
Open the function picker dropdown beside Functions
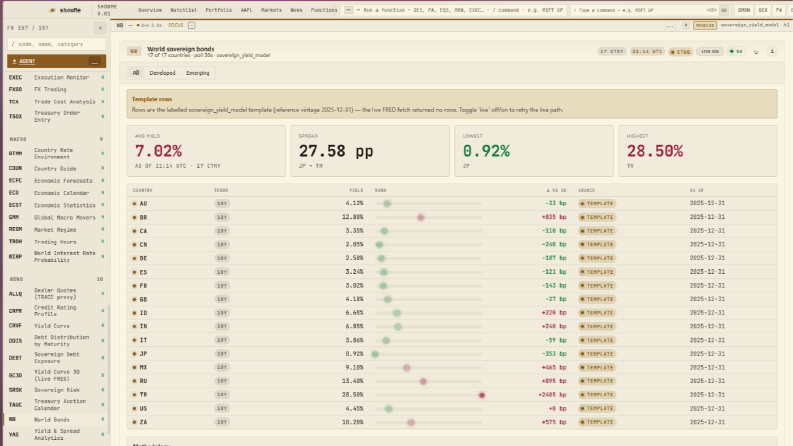(348, 10)
